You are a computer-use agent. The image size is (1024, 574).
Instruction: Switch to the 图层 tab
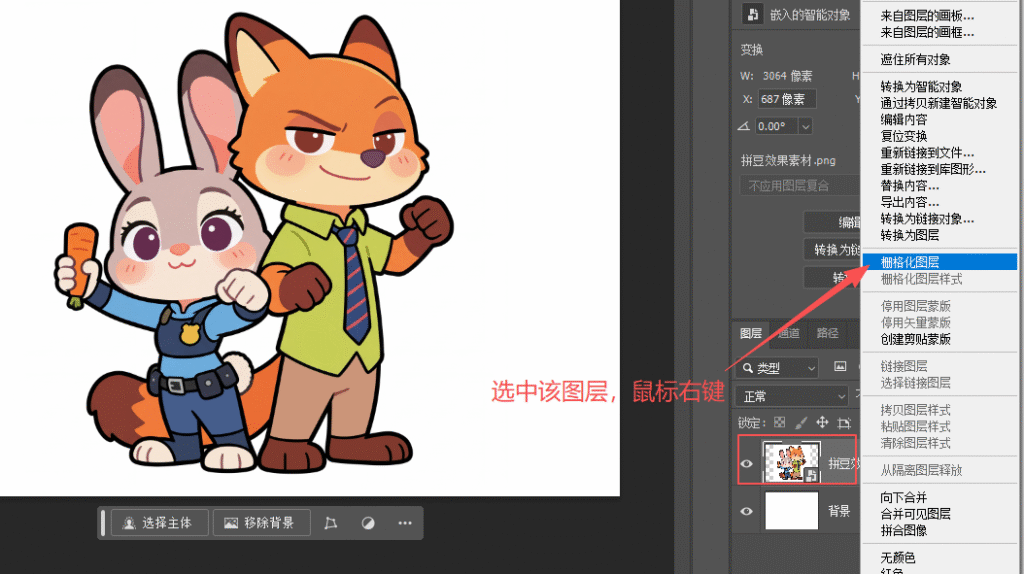click(750, 333)
